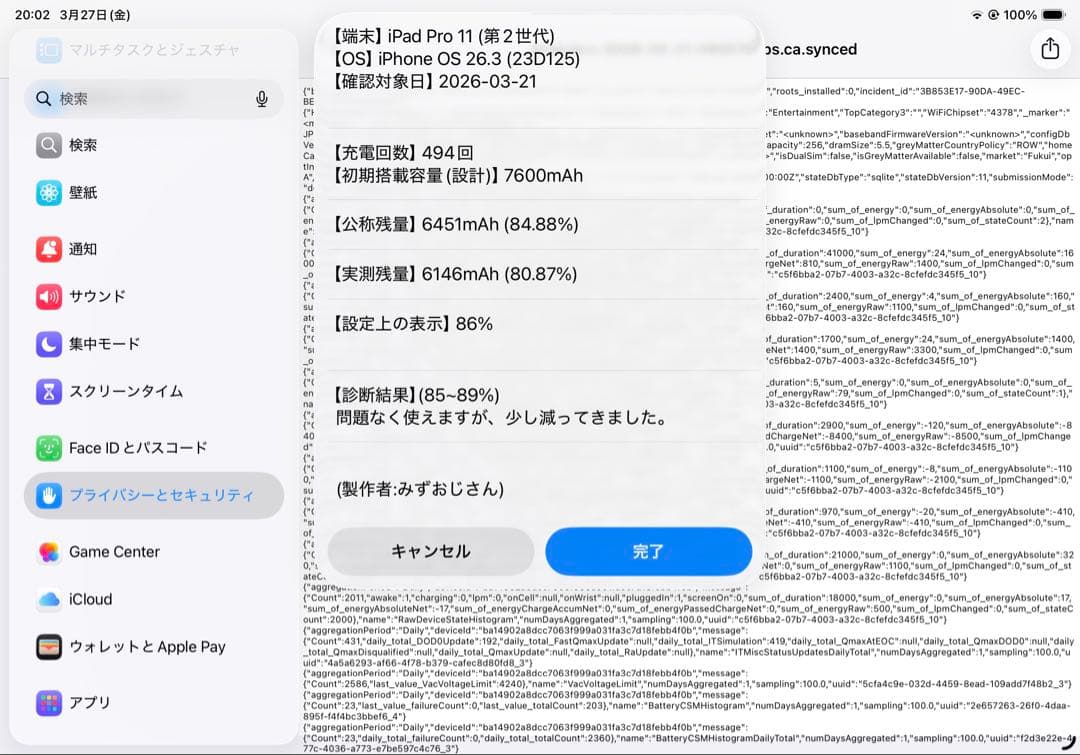This screenshot has height=755, width=1080.
Task: Tap the "VacVoltageLimit" log entry
Action: (x=687, y=679)
